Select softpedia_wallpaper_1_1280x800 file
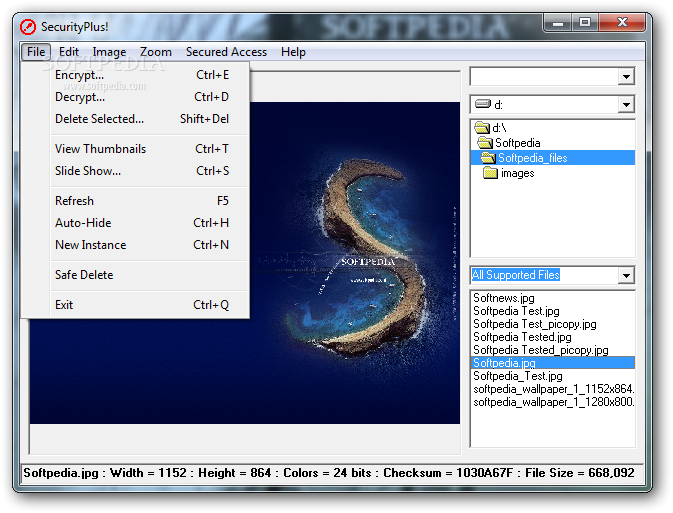The image size is (673, 513). click(x=553, y=402)
